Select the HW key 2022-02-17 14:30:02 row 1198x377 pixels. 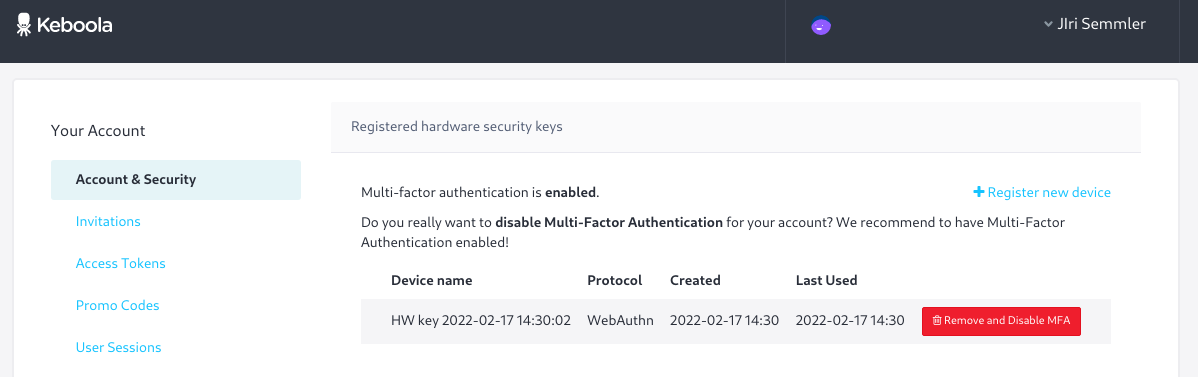[x=735, y=321]
